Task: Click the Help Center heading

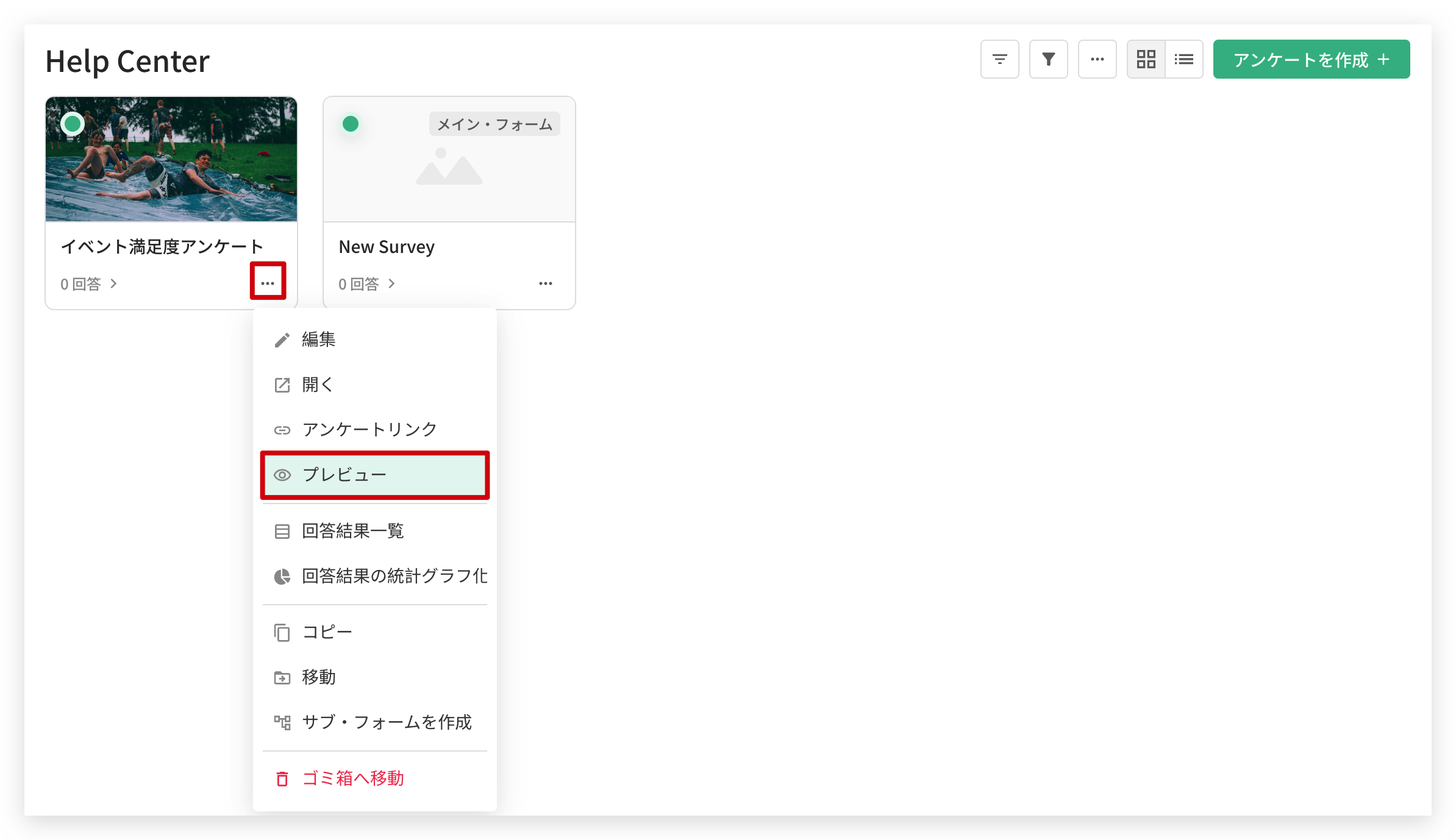Action: point(127,61)
